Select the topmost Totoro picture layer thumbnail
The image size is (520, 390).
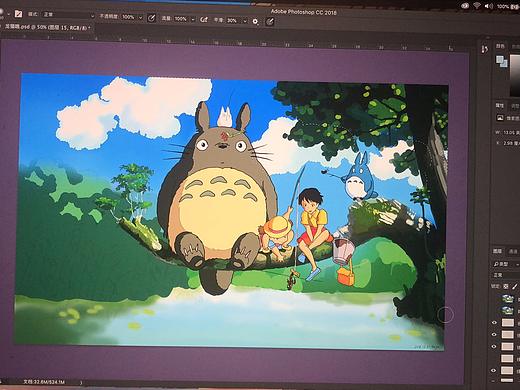pyautogui.click(x=508, y=299)
